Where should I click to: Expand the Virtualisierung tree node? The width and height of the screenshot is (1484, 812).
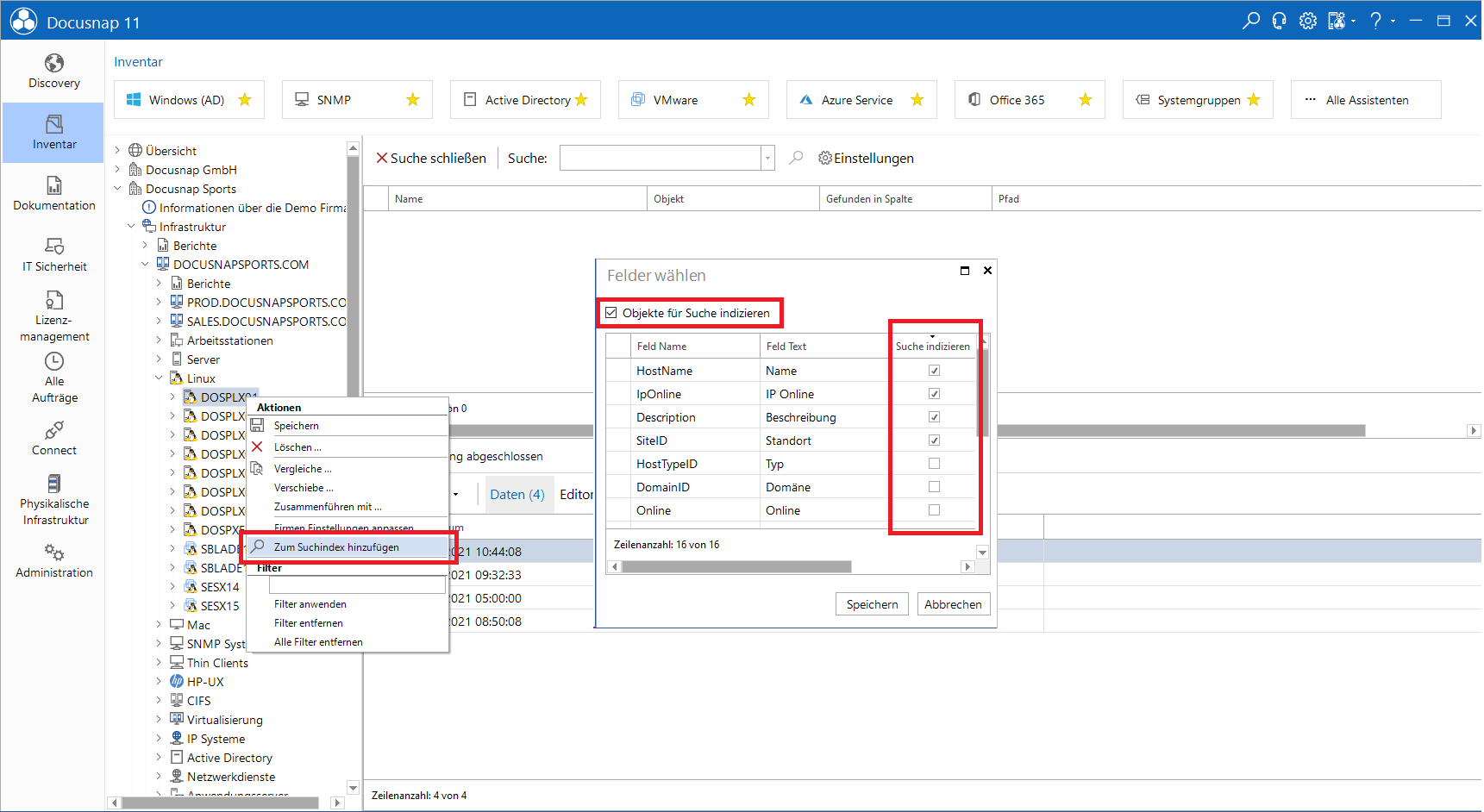(x=159, y=720)
